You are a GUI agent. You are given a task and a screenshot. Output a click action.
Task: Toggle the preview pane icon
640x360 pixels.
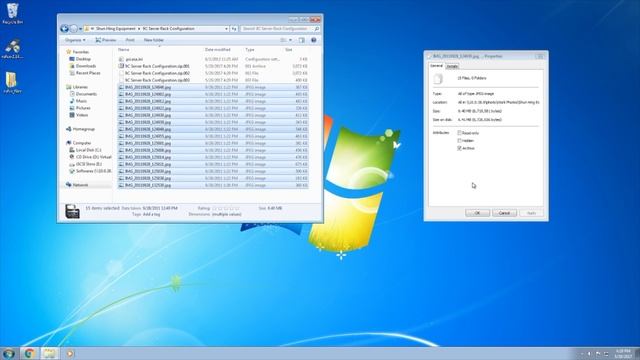302,40
